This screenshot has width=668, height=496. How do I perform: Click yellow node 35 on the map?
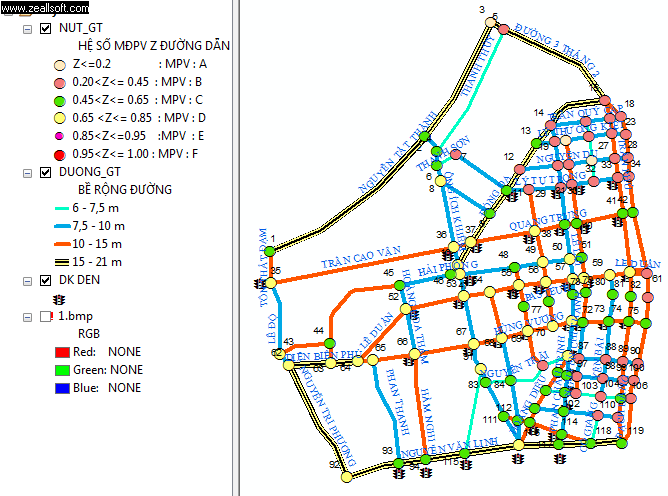coord(271,282)
